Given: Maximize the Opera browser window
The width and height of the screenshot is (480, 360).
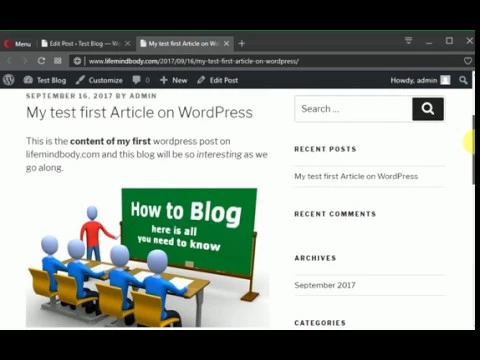Looking at the screenshot, I should coord(449,41).
